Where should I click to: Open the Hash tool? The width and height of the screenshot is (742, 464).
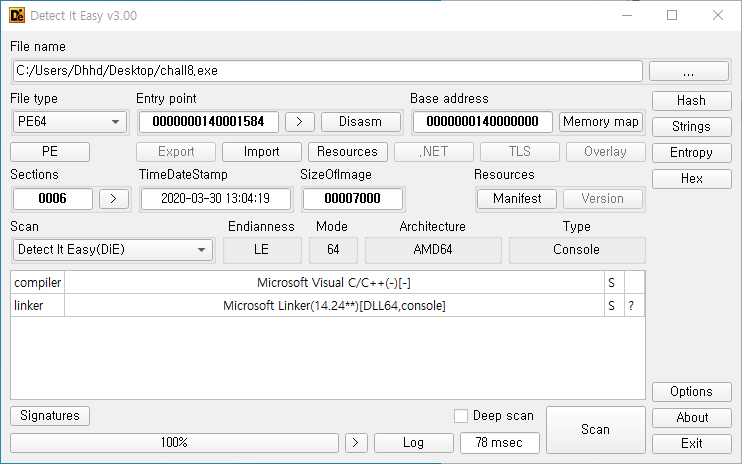pos(691,101)
